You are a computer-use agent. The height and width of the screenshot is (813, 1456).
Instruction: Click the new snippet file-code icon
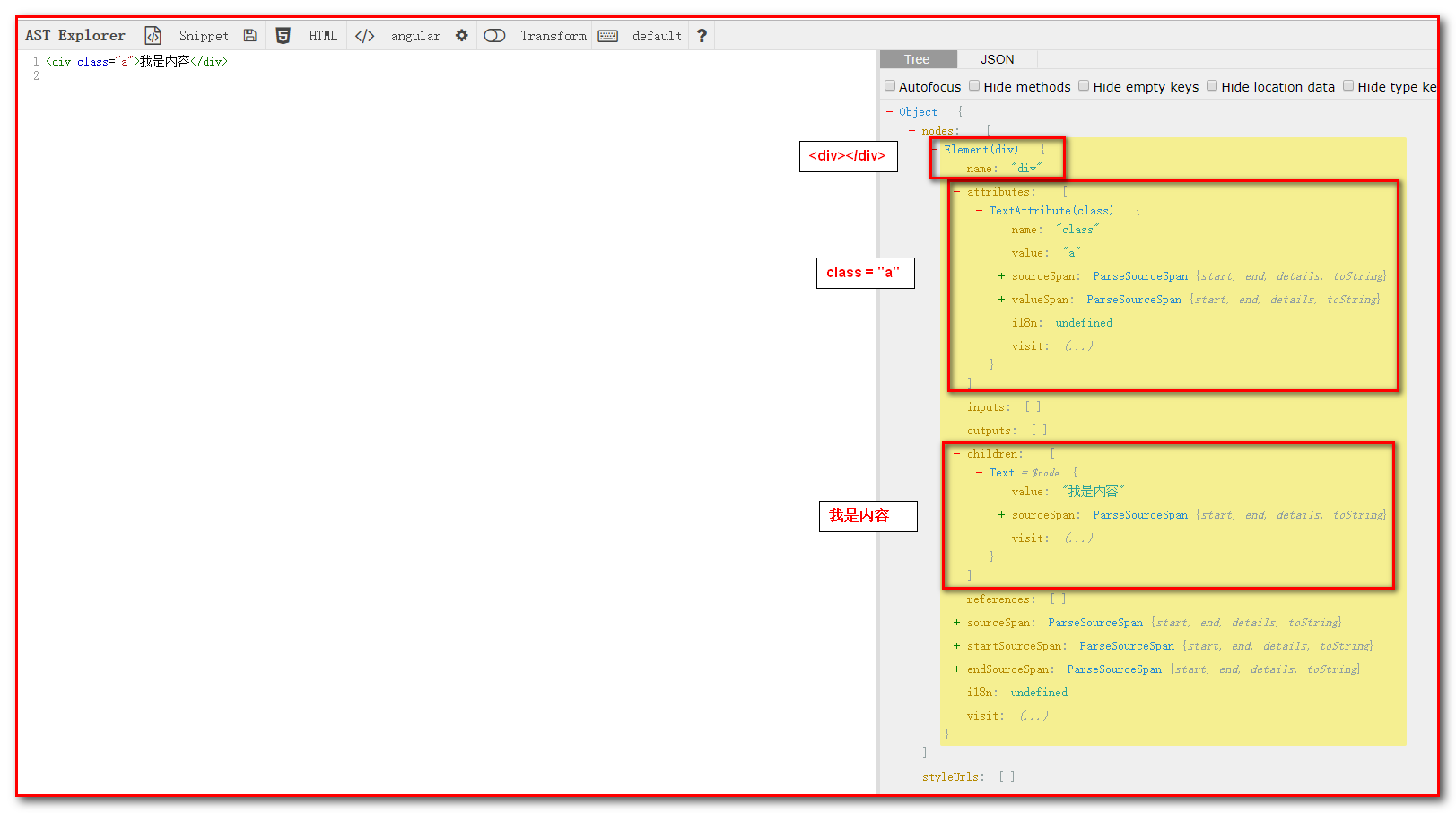coord(153,36)
